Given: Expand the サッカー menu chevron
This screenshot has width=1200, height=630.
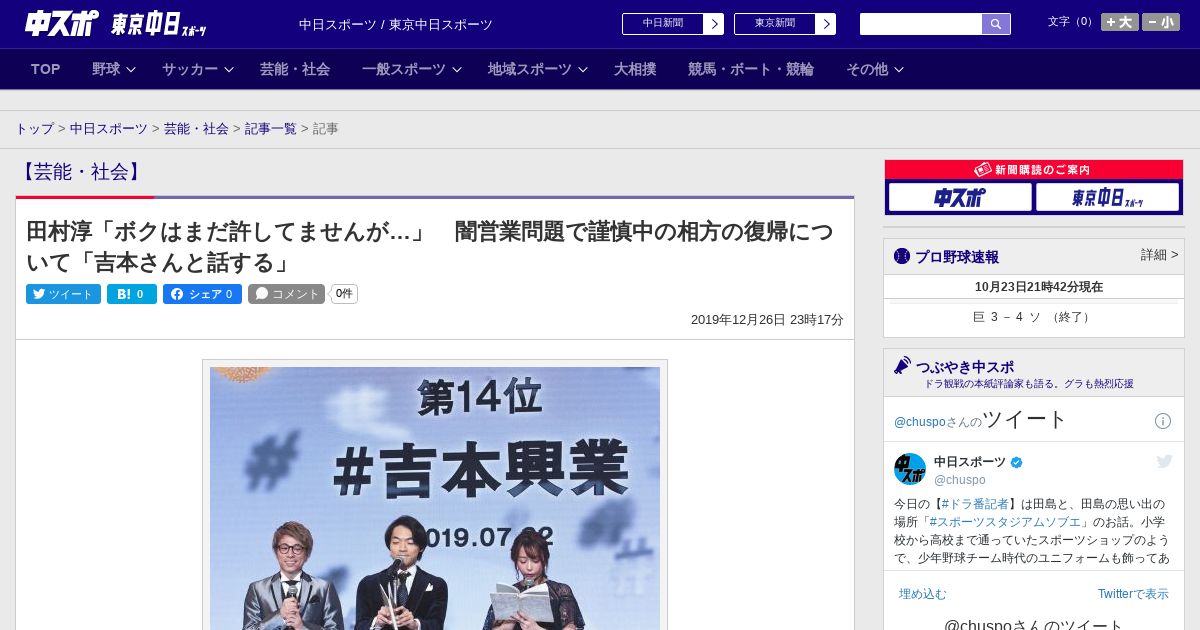Looking at the screenshot, I should click(x=229, y=70).
